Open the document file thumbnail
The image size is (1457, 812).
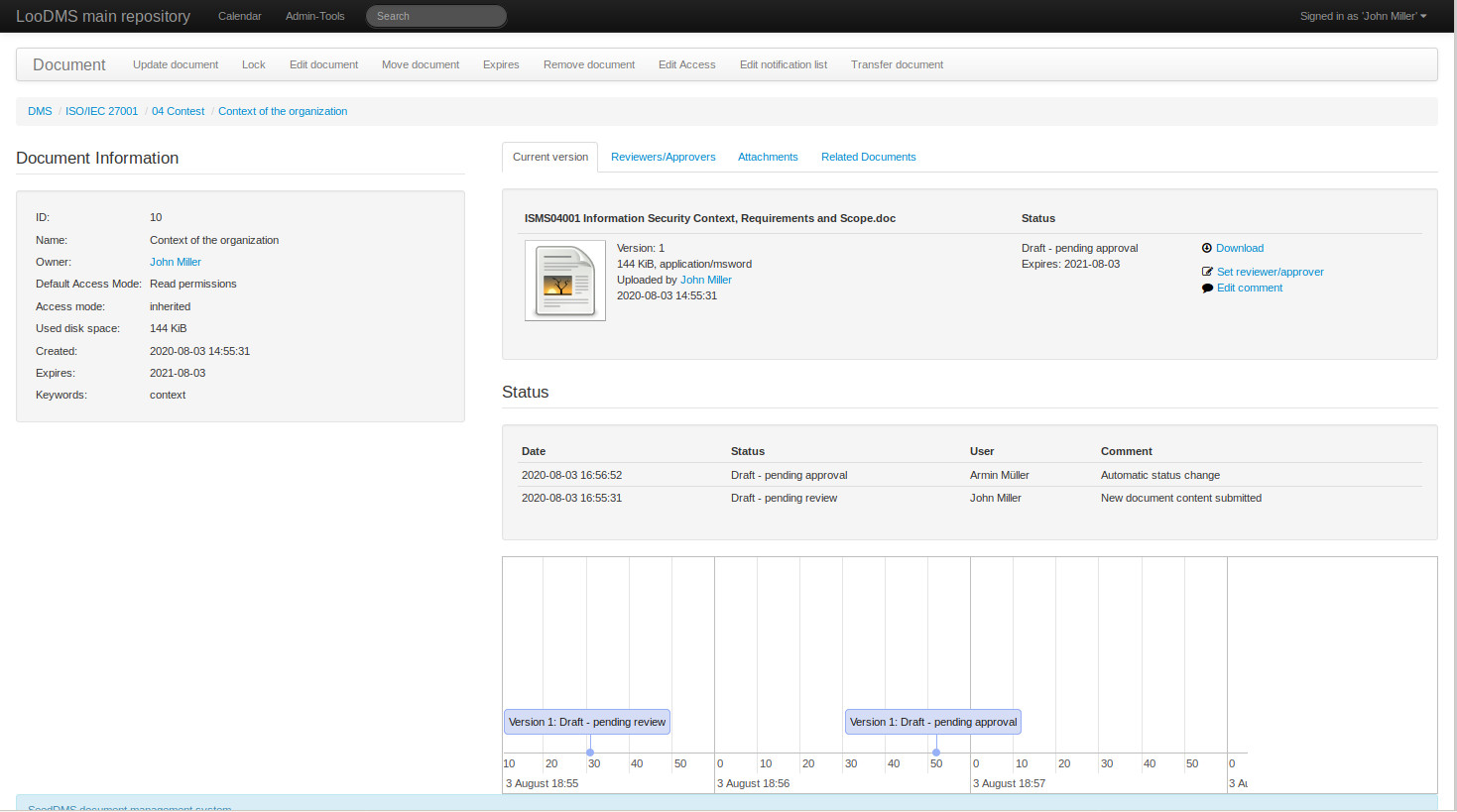[565, 281]
